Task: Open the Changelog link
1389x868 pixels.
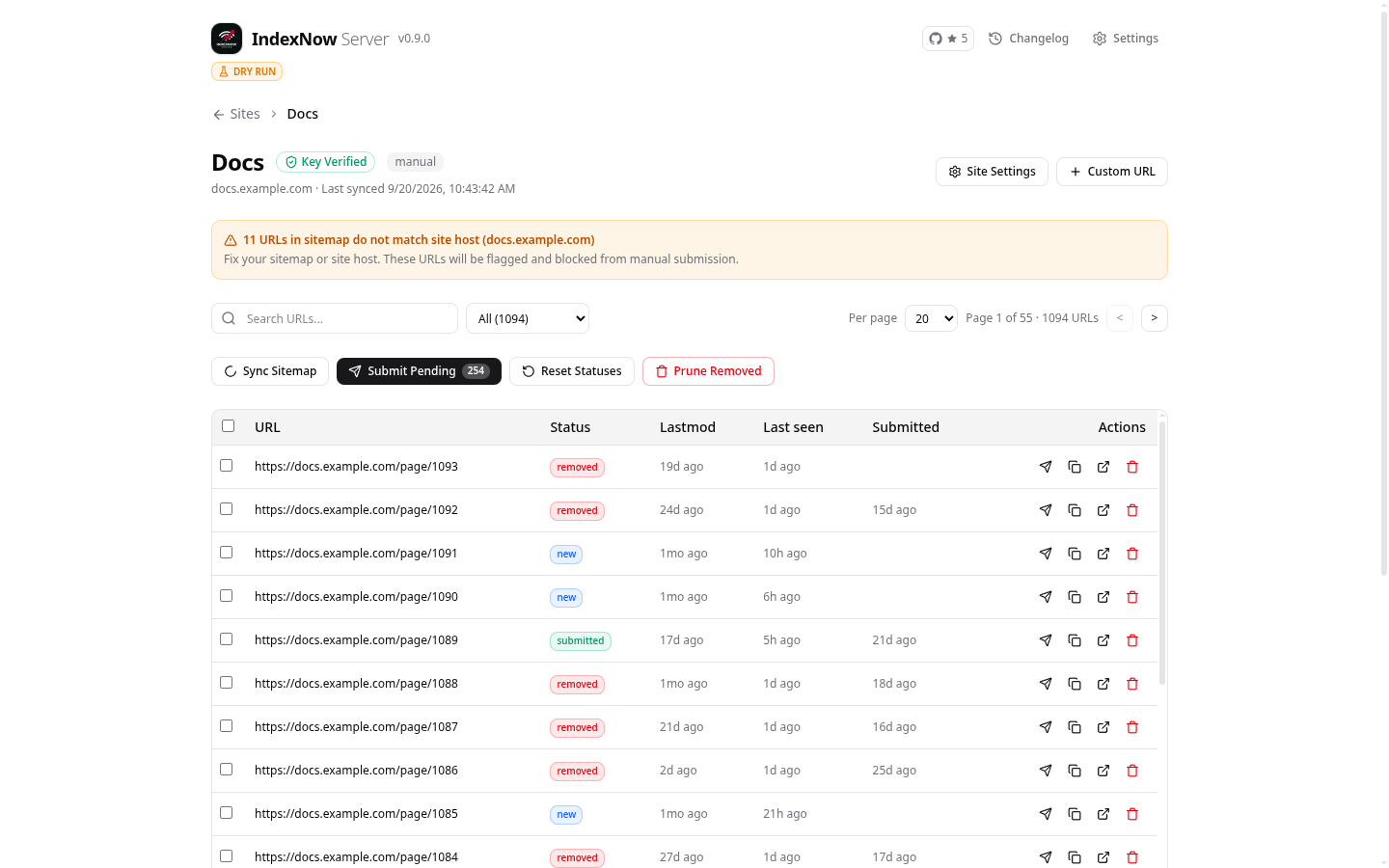Action: click(x=1028, y=39)
